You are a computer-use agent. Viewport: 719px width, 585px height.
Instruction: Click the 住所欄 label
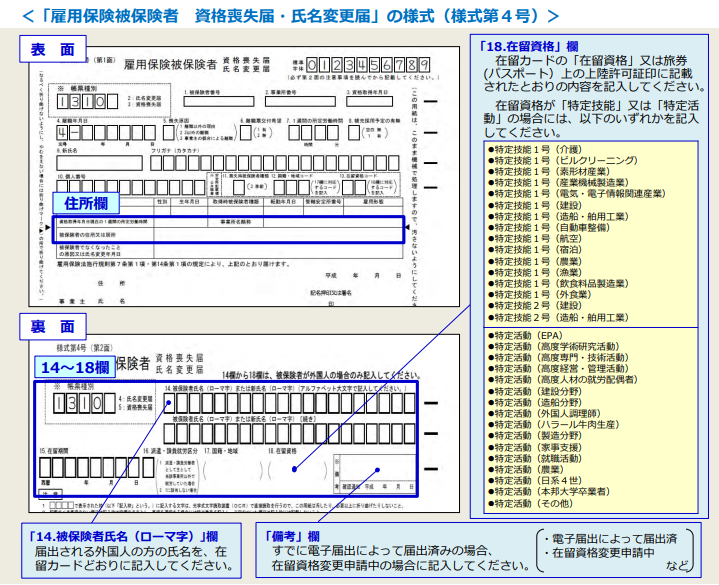coord(86,203)
